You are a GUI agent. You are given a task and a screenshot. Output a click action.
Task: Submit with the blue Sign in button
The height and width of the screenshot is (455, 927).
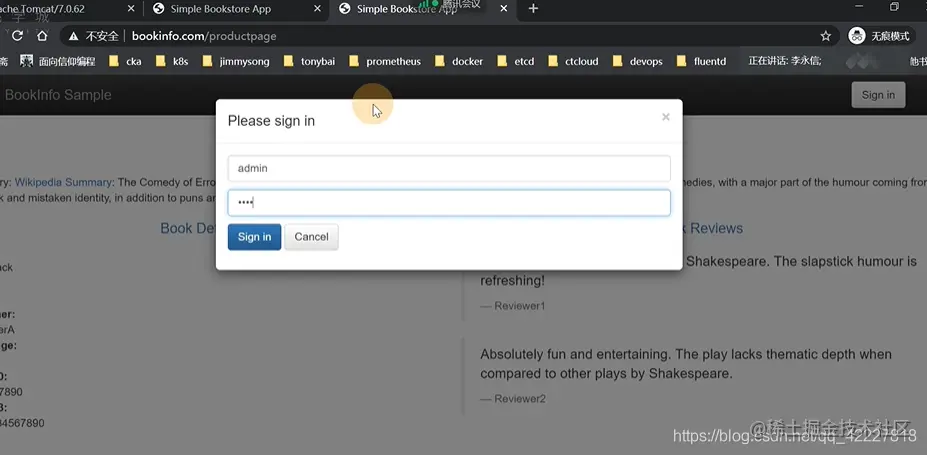(x=254, y=237)
